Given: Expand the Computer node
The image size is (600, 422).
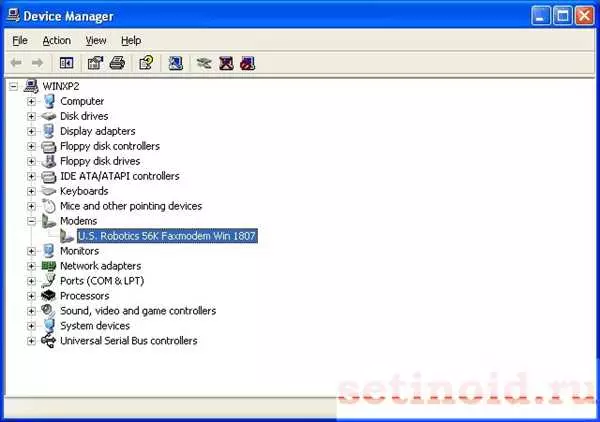Looking at the screenshot, I should click(x=31, y=101).
